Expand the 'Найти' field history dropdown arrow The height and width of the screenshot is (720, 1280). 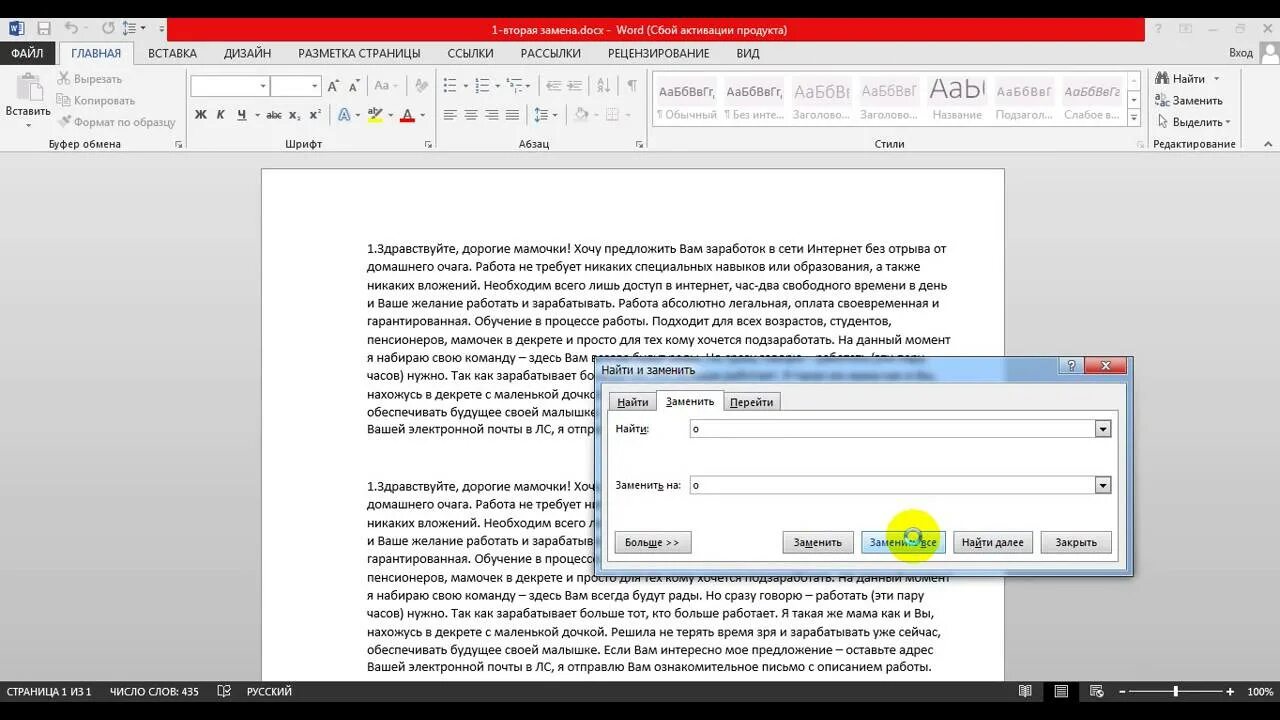[1103, 429]
